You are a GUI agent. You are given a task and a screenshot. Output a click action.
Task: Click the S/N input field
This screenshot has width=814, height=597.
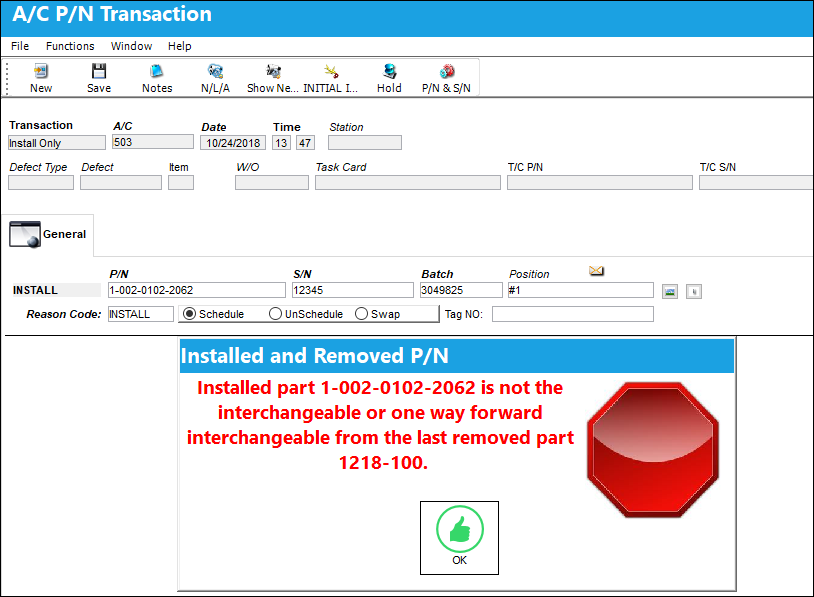coord(353,290)
